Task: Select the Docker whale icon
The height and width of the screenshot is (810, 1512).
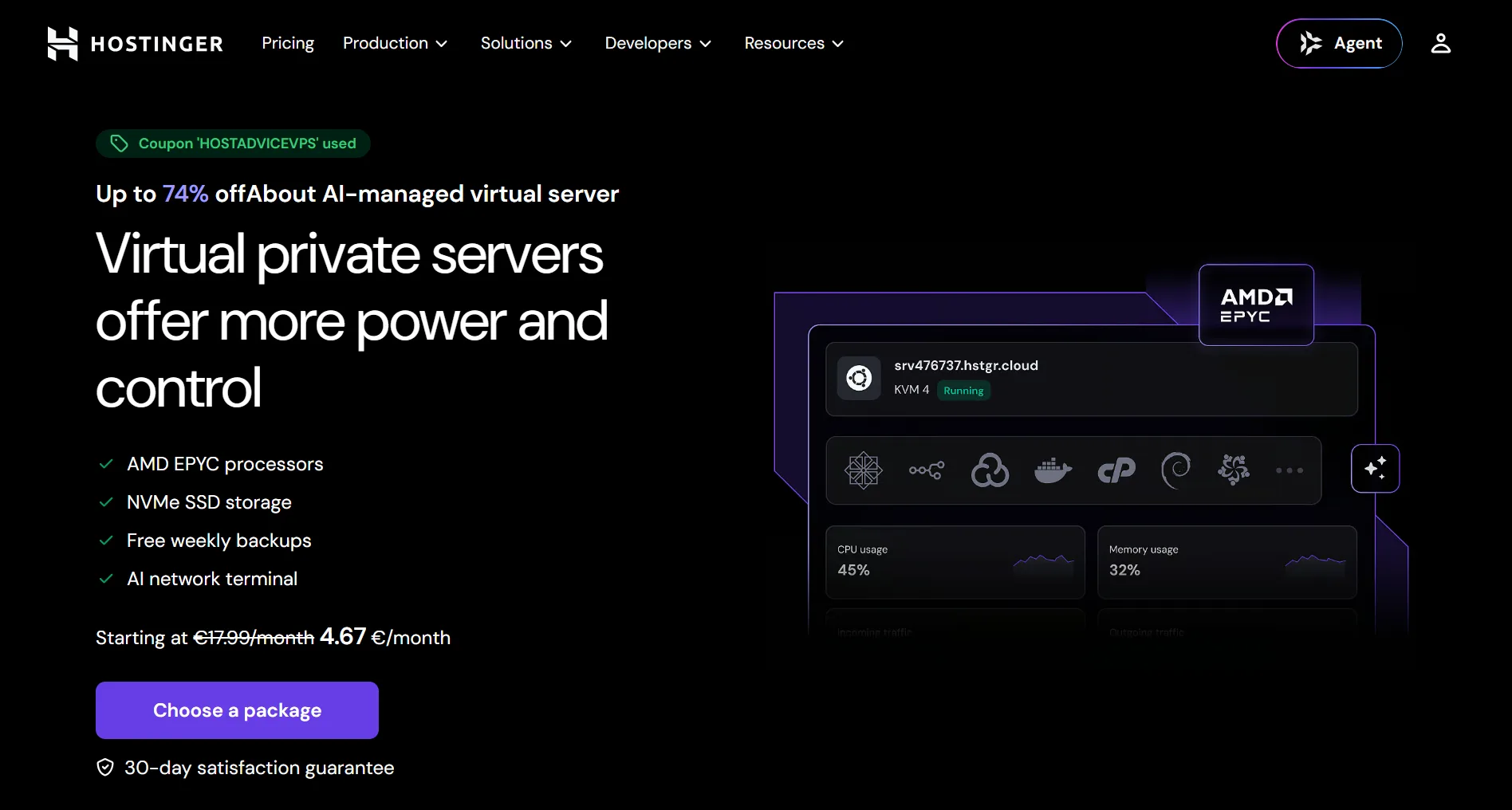Action: tap(1053, 470)
